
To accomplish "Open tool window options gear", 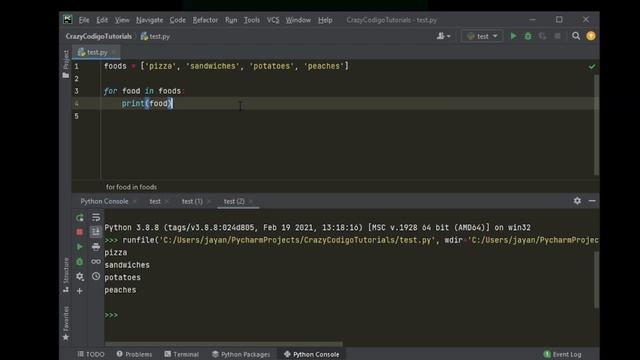I will point(577,201).
